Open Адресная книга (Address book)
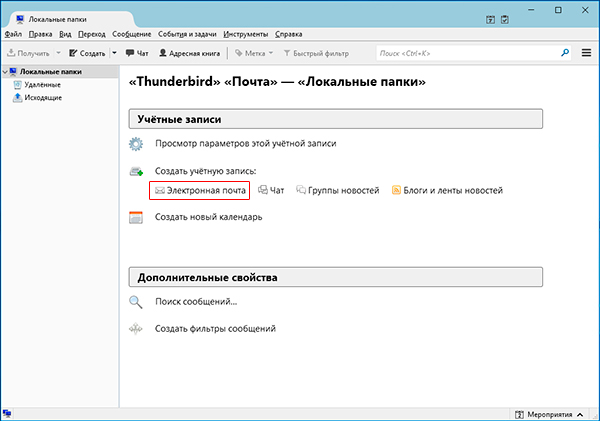600x421 pixels. (x=190, y=53)
